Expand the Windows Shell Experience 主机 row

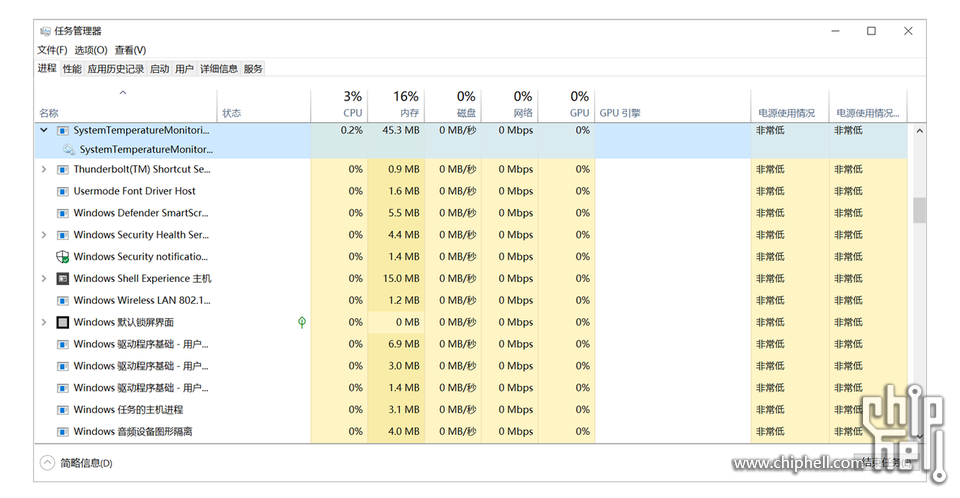coord(43,279)
